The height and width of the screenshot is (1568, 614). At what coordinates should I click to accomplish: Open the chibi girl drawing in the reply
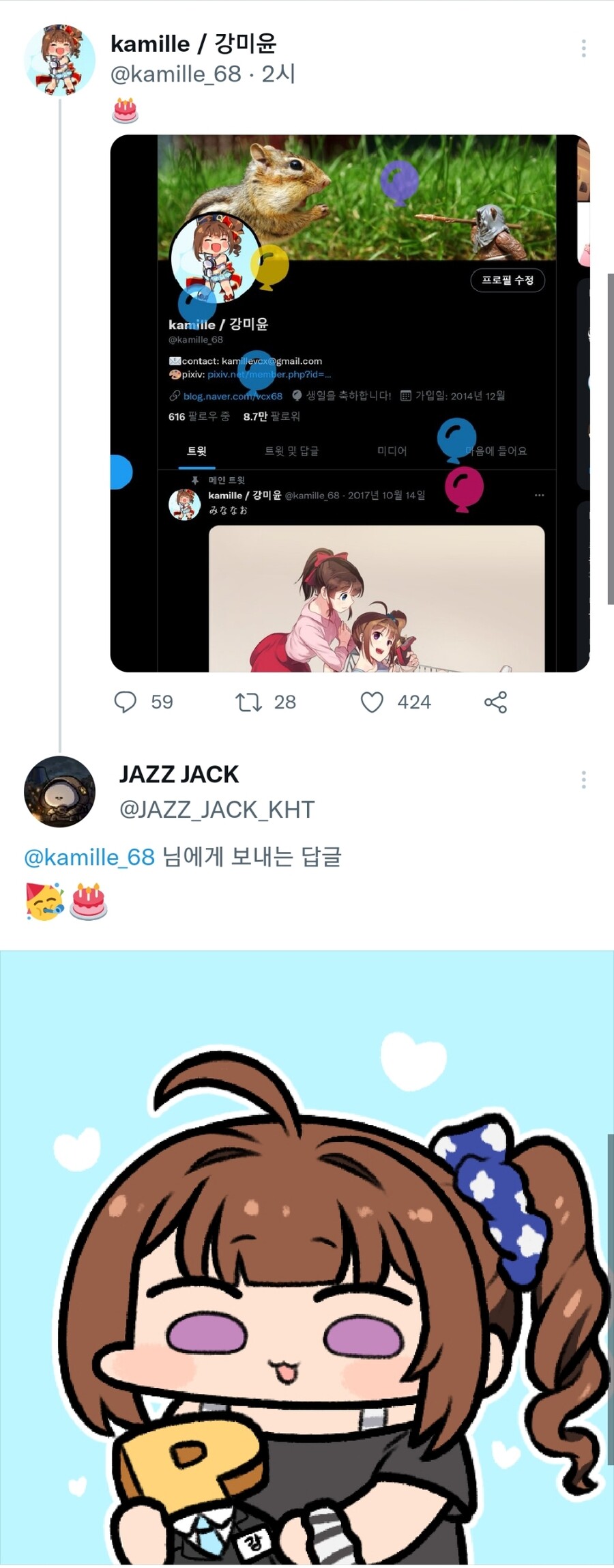[x=307, y=1257]
